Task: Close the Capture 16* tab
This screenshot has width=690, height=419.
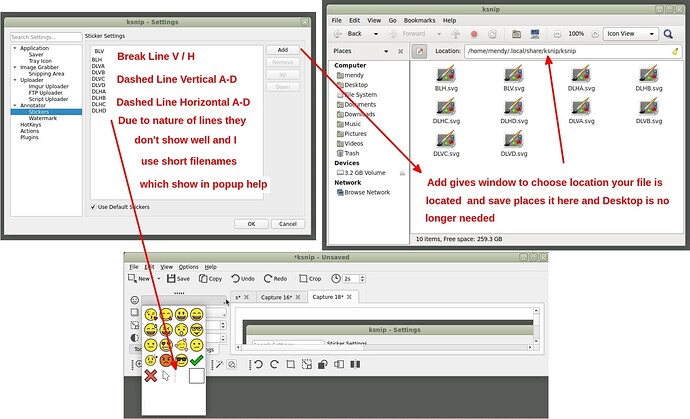Action: (298, 297)
